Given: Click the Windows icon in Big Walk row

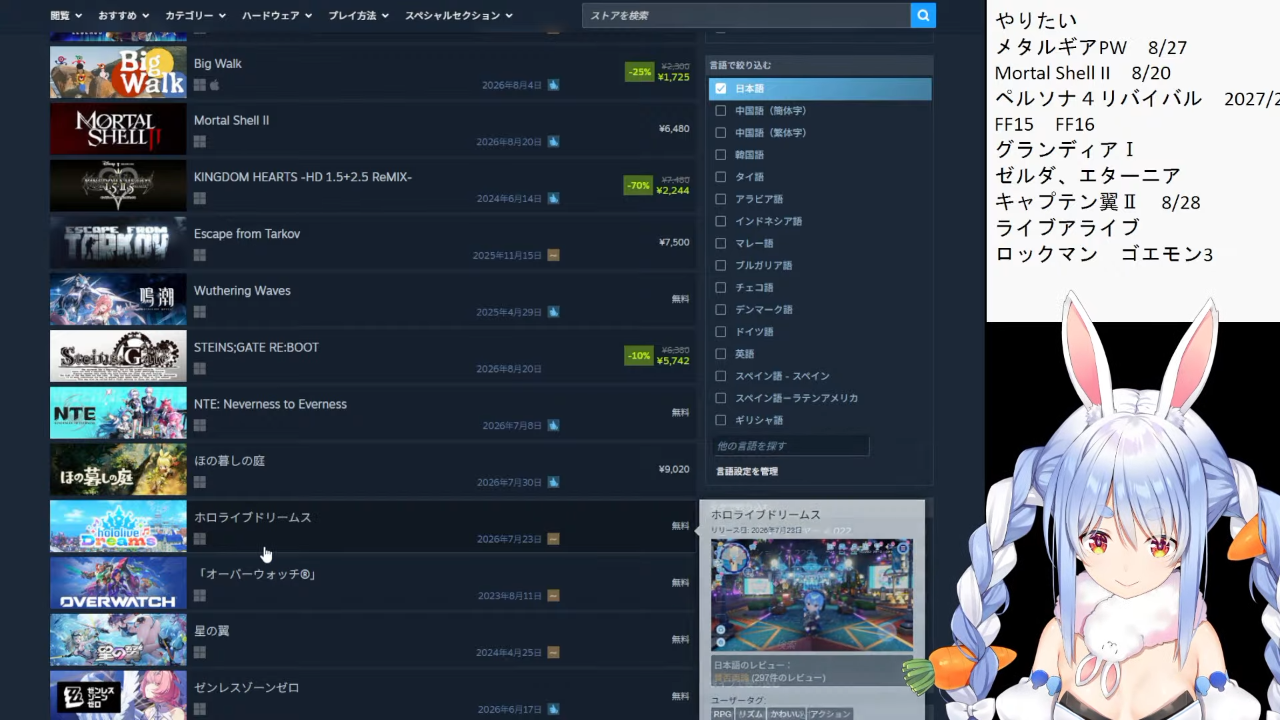Looking at the screenshot, I should point(200,85).
